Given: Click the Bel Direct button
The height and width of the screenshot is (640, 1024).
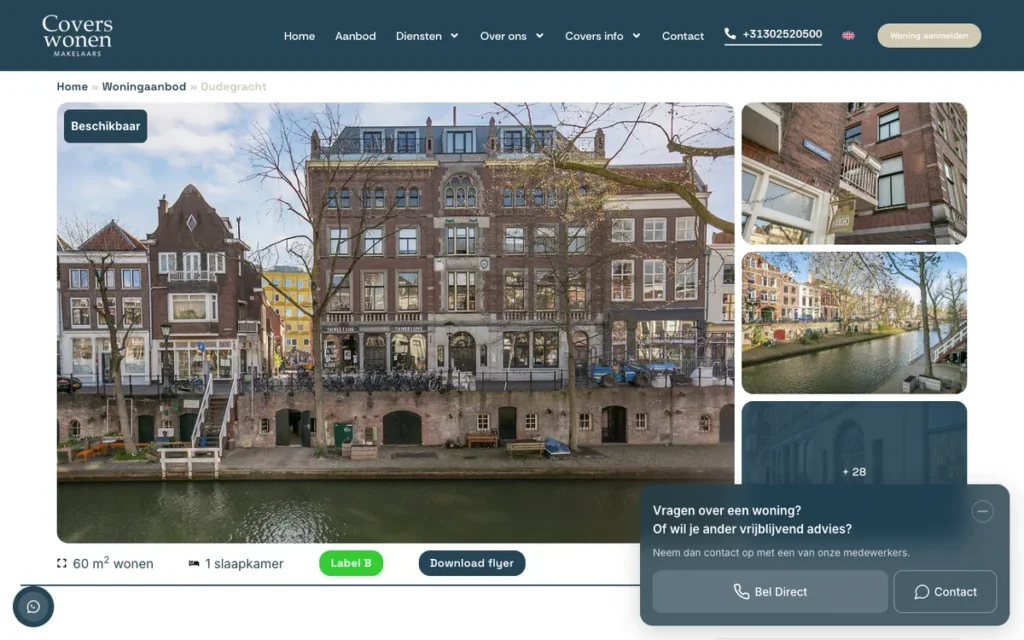Looking at the screenshot, I should pos(770,592).
